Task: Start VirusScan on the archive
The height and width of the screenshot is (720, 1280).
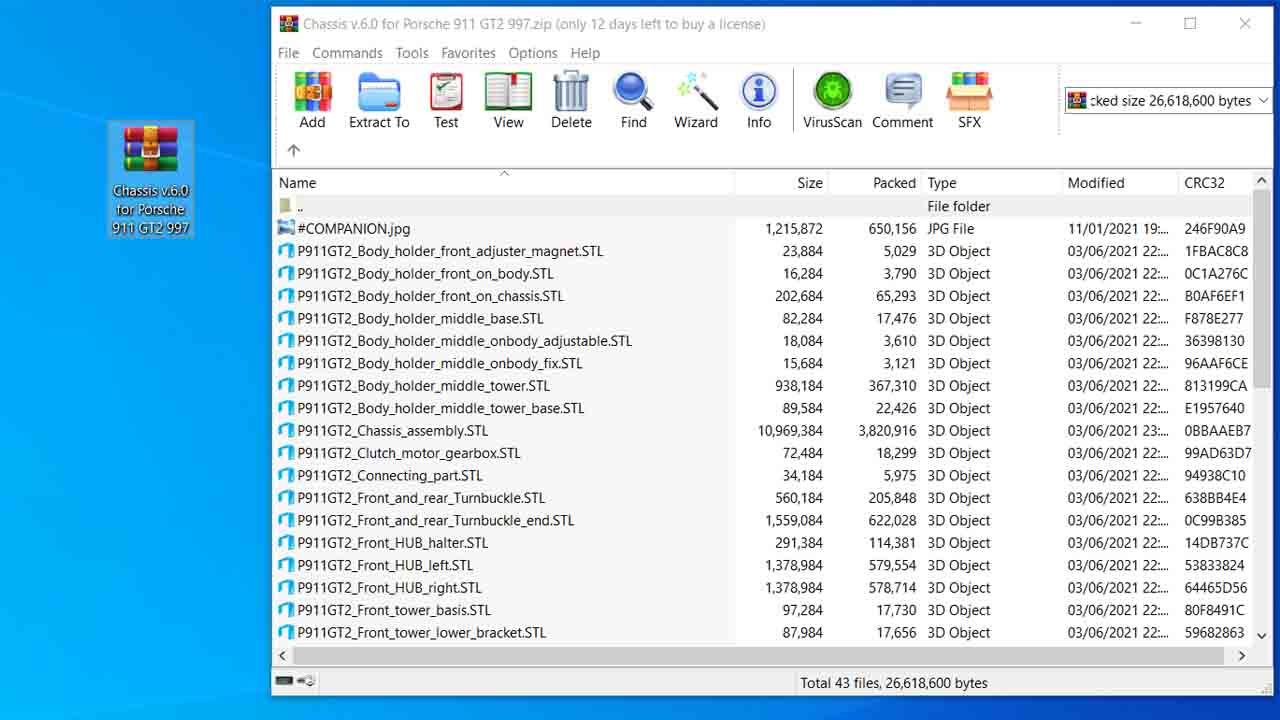Action: point(832,100)
